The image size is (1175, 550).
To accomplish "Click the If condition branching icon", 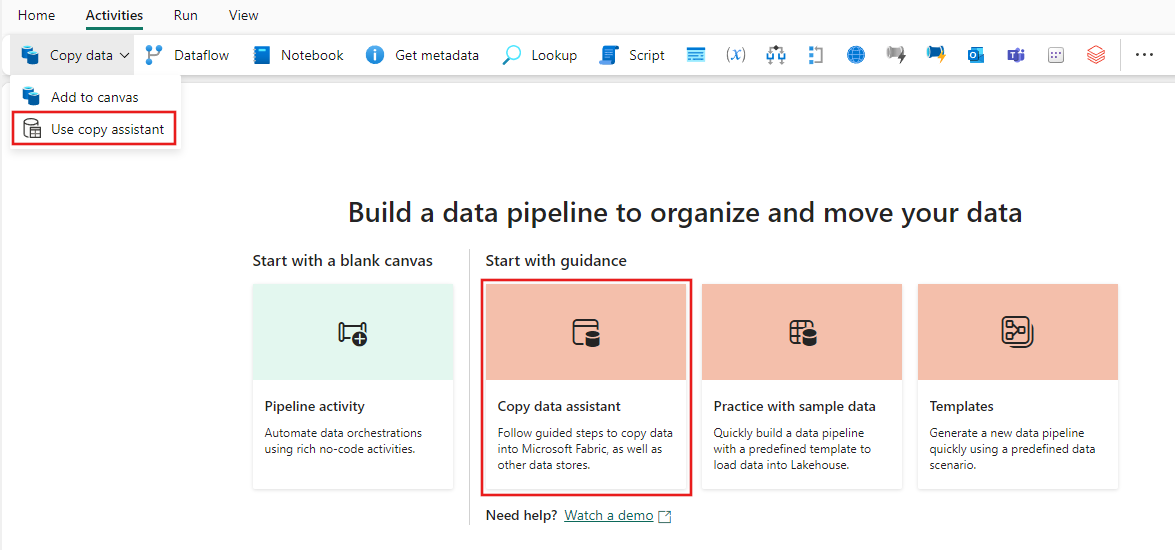I will [776, 55].
